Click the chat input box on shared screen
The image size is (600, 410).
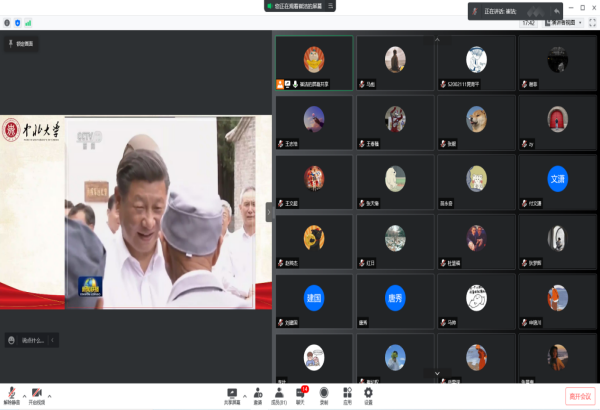click(x=32, y=340)
